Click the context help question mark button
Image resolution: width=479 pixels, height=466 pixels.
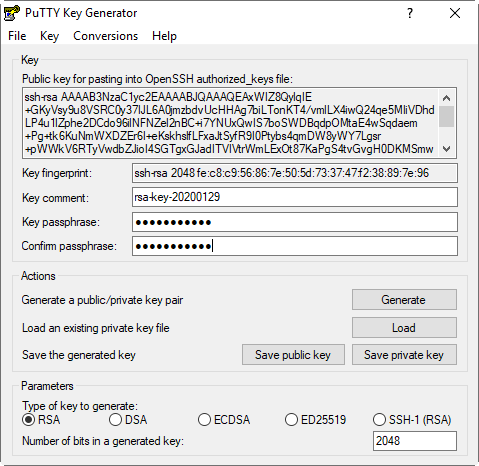(x=410, y=13)
